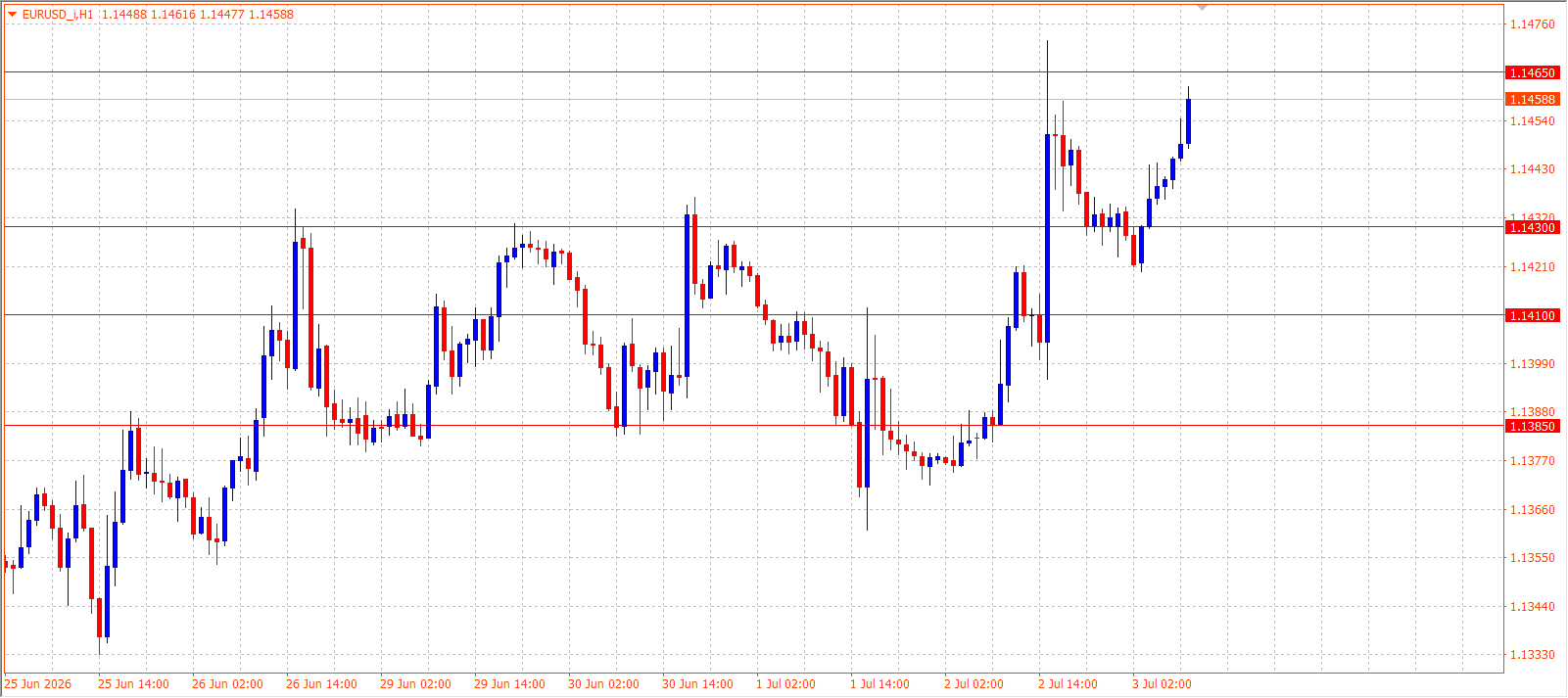Select the EURUSD_i,H1 symbol title text
1568x698 pixels.
58,15
